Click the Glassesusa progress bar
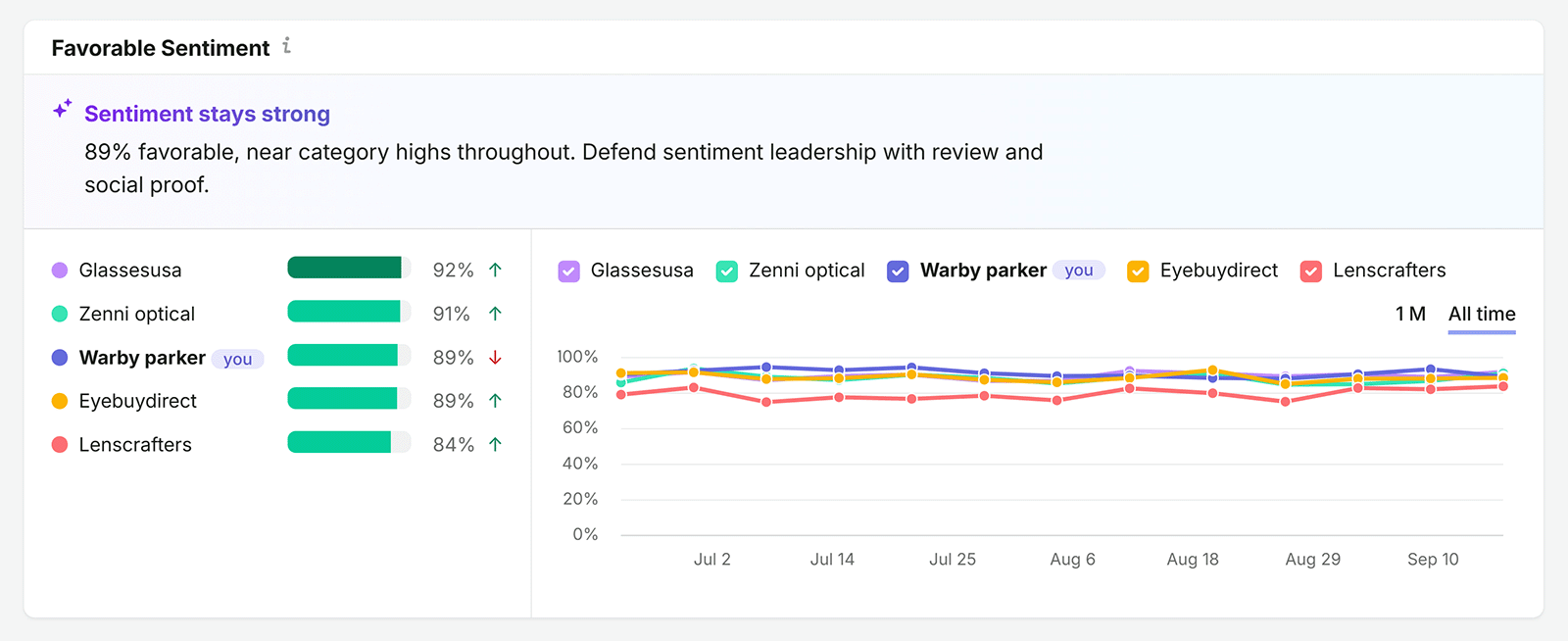The image size is (1568, 641). point(349,268)
